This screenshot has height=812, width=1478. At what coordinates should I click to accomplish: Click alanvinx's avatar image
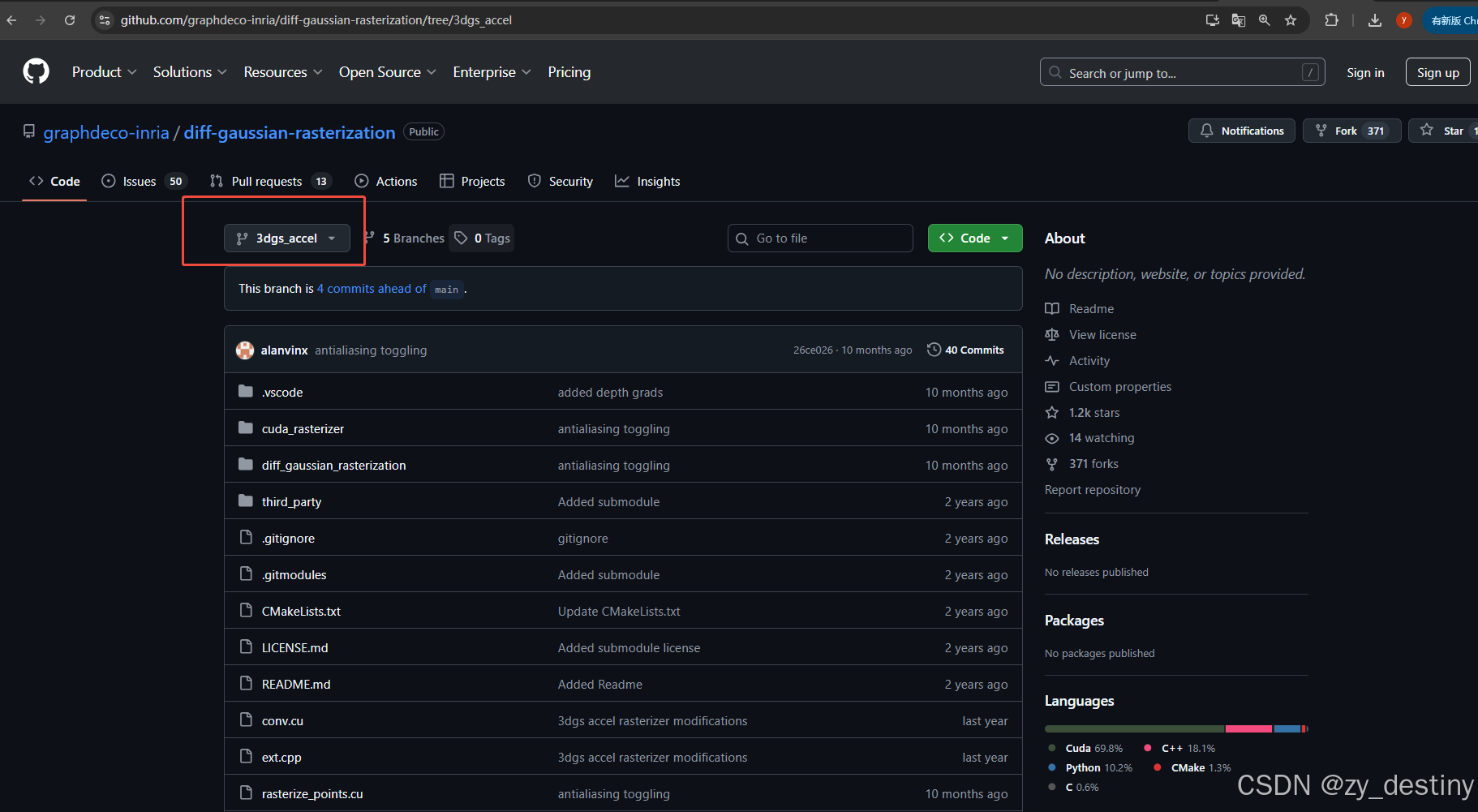click(245, 350)
